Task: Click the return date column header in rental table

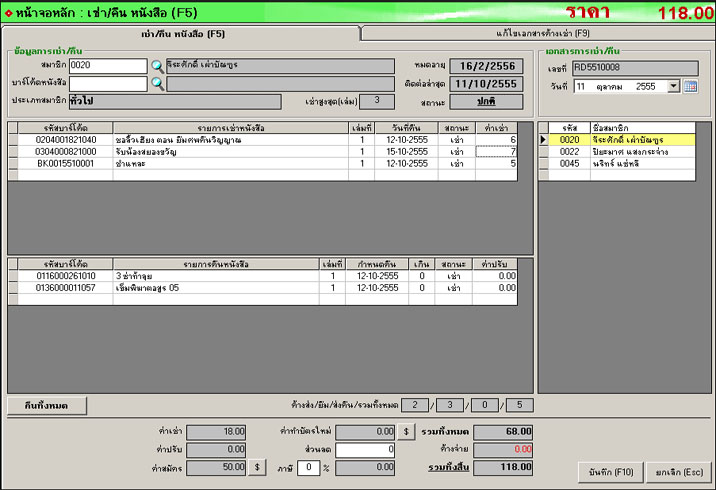Action: click(x=406, y=128)
